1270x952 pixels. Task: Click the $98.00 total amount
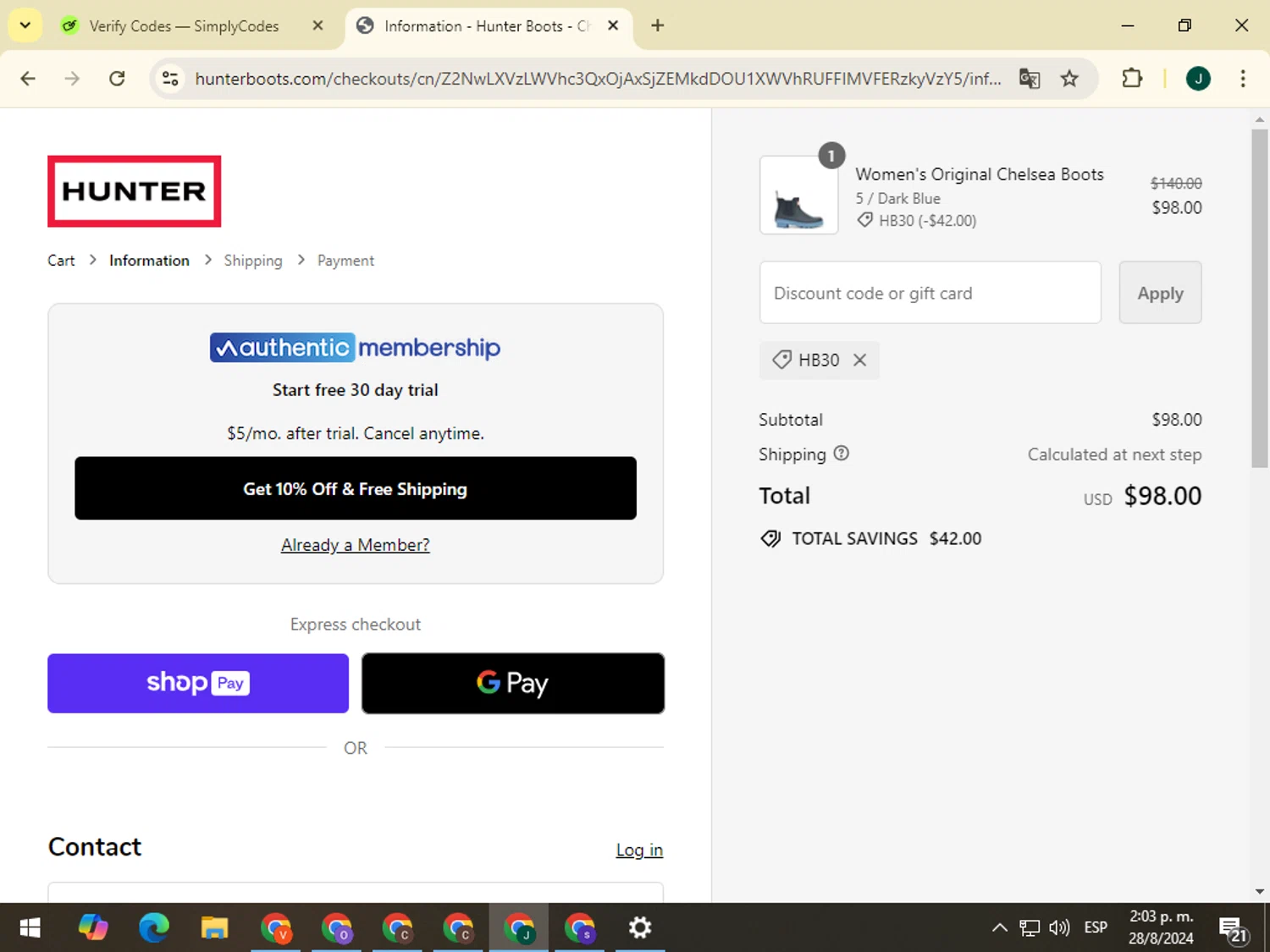click(x=1162, y=496)
